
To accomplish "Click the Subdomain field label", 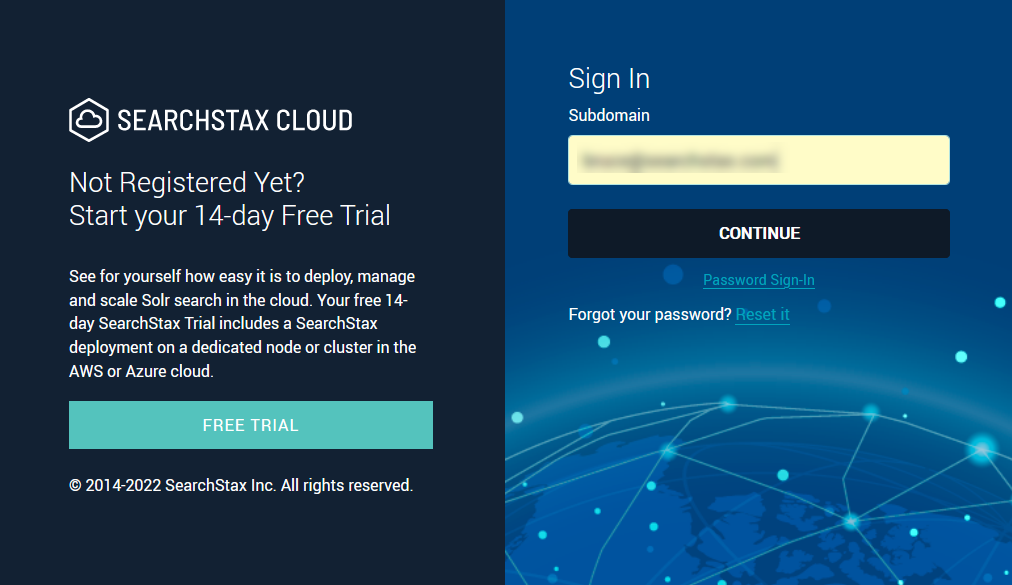I will (x=609, y=116).
